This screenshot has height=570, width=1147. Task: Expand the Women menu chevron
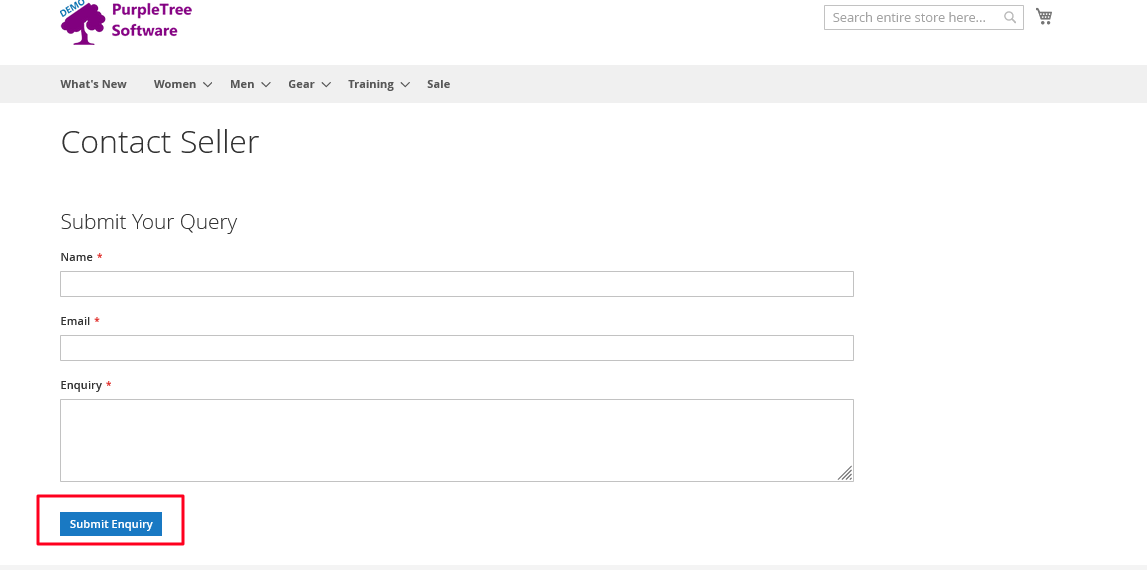point(208,85)
